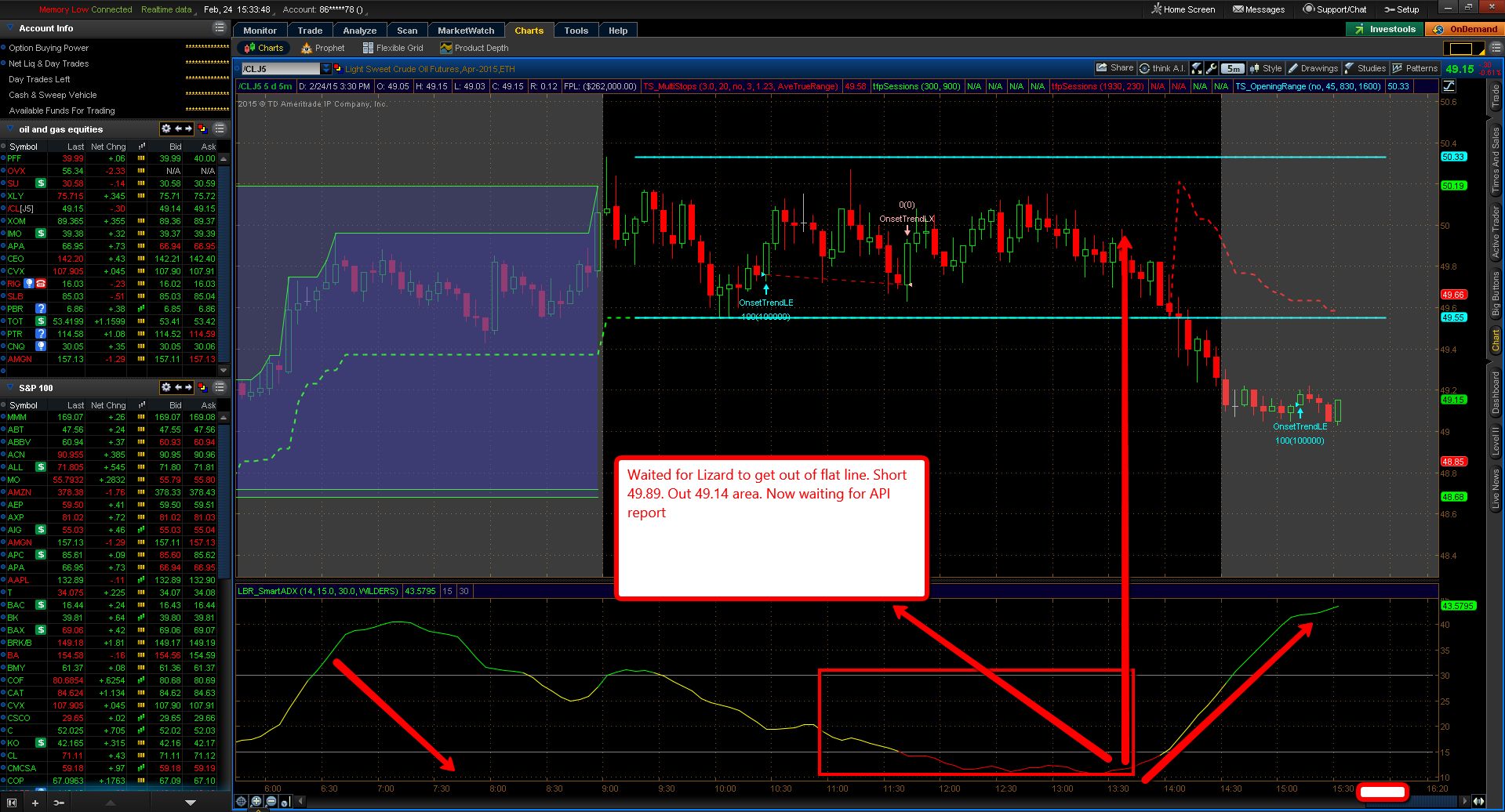Zoom in on the chart
Screen dimensions: 1505x812
(x=256, y=801)
